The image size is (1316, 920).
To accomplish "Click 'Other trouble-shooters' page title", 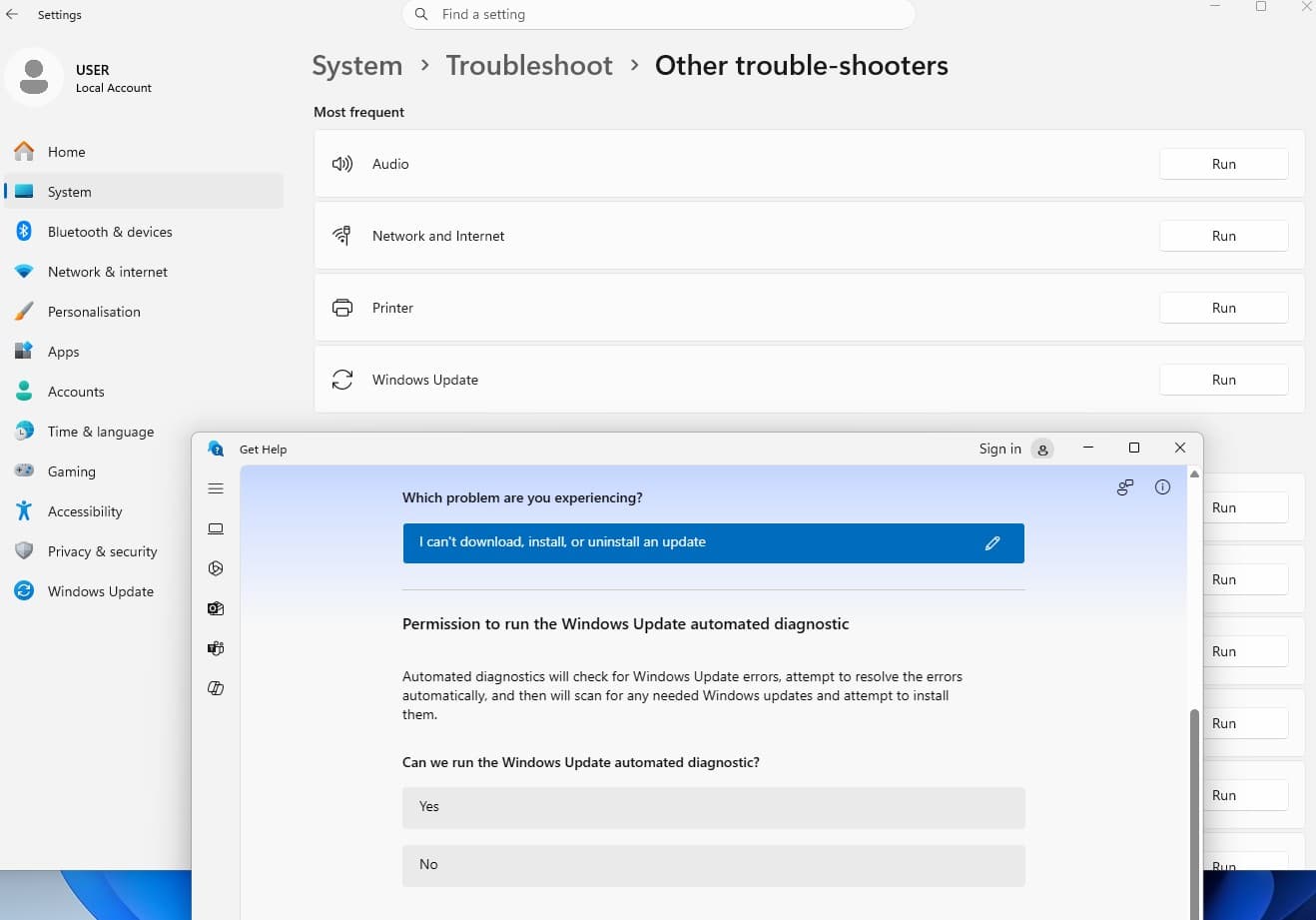I will click(802, 66).
